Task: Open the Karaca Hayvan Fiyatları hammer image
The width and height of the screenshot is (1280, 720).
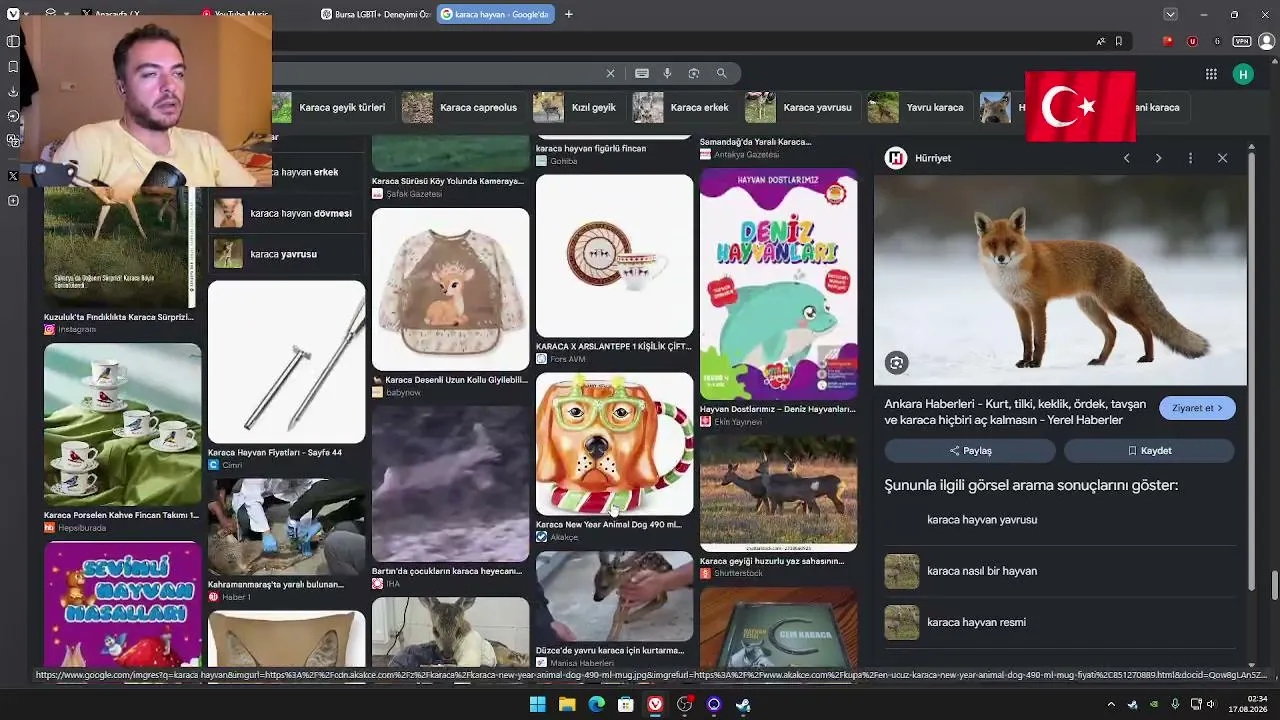Action: point(286,362)
